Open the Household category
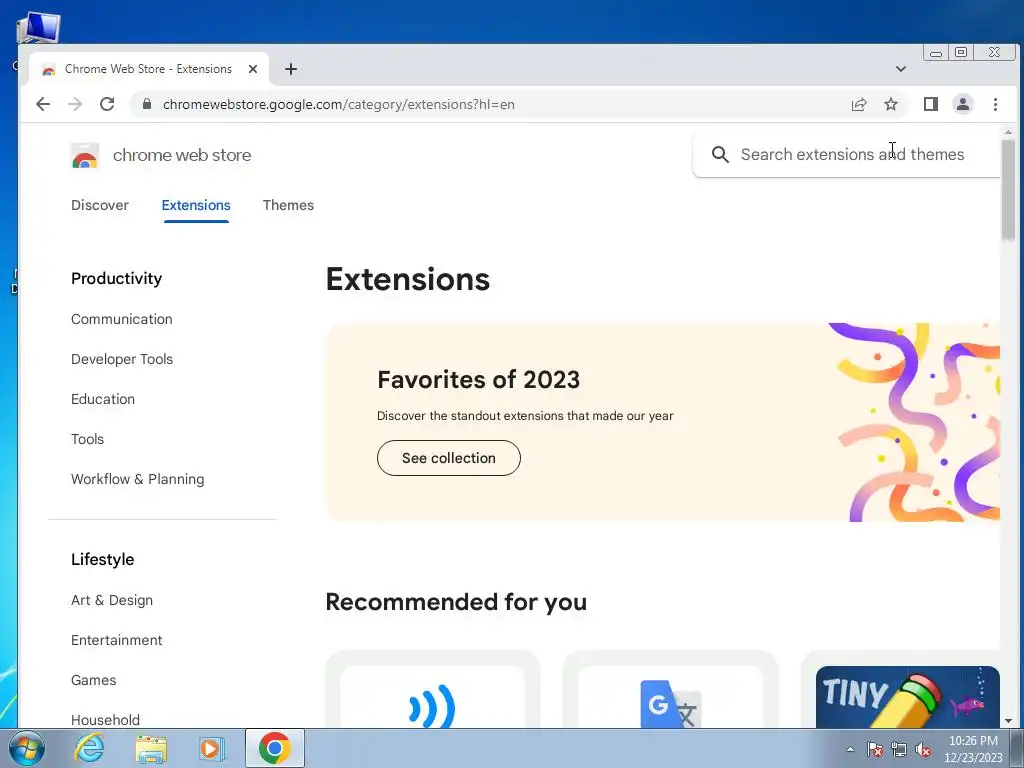This screenshot has width=1024, height=768. click(x=105, y=720)
